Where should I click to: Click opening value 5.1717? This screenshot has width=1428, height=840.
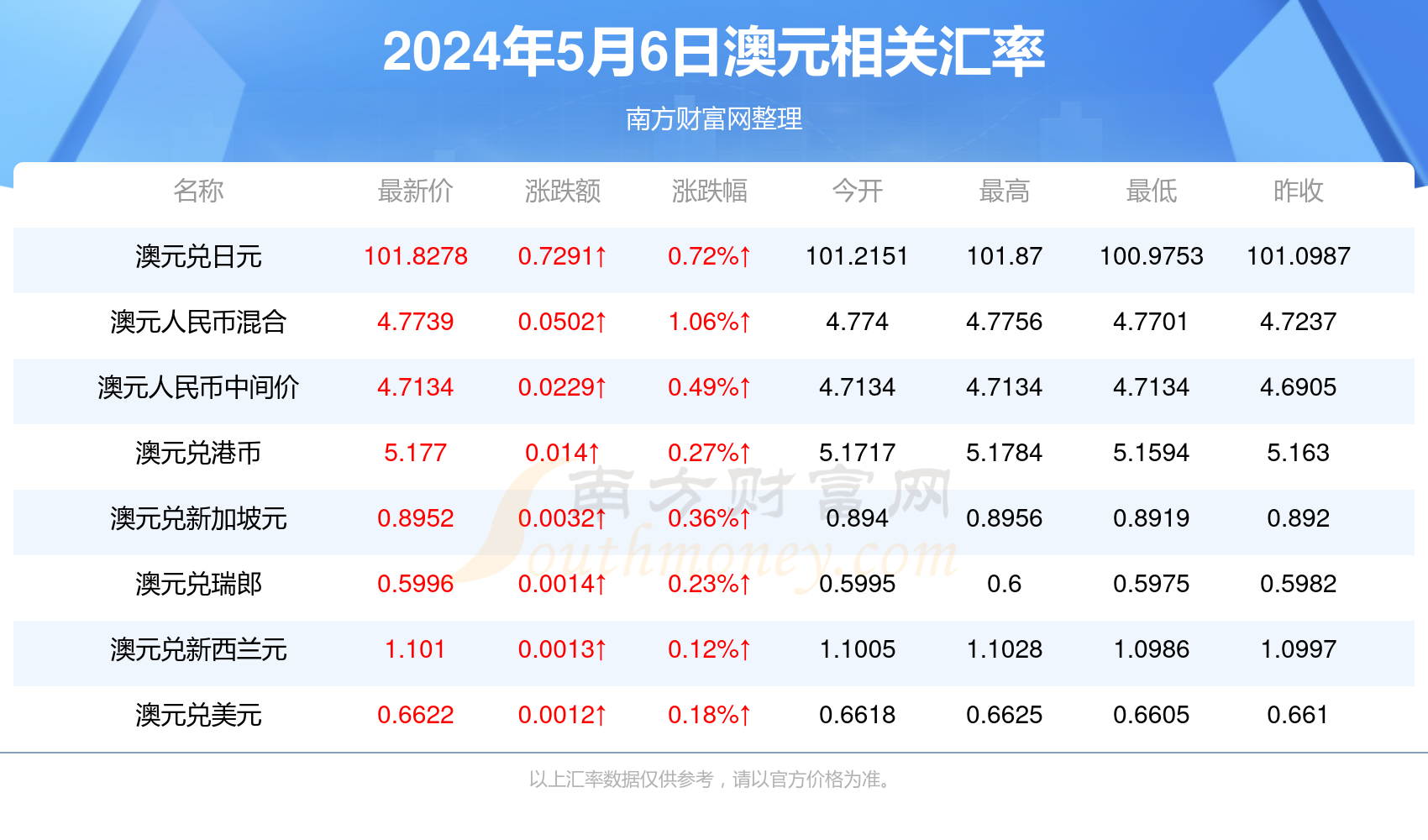(x=857, y=453)
